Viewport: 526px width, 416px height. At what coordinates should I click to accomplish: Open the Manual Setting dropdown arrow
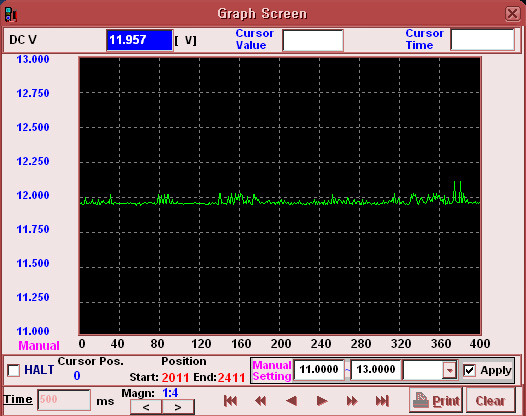[449, 370]
